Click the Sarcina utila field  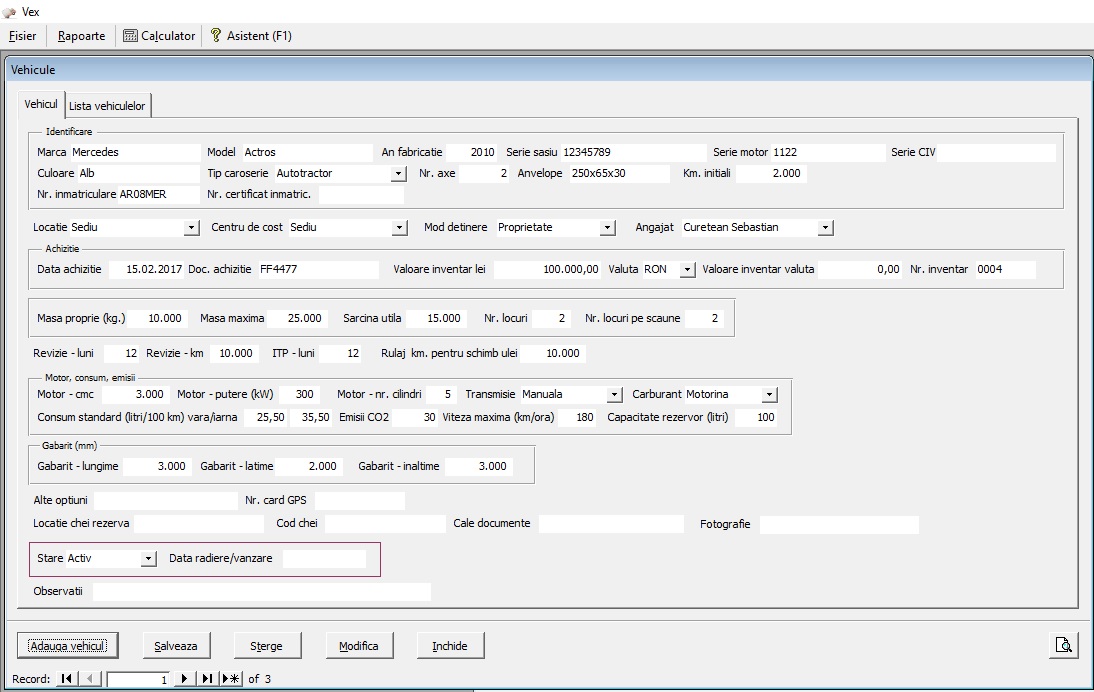(435, 318)
